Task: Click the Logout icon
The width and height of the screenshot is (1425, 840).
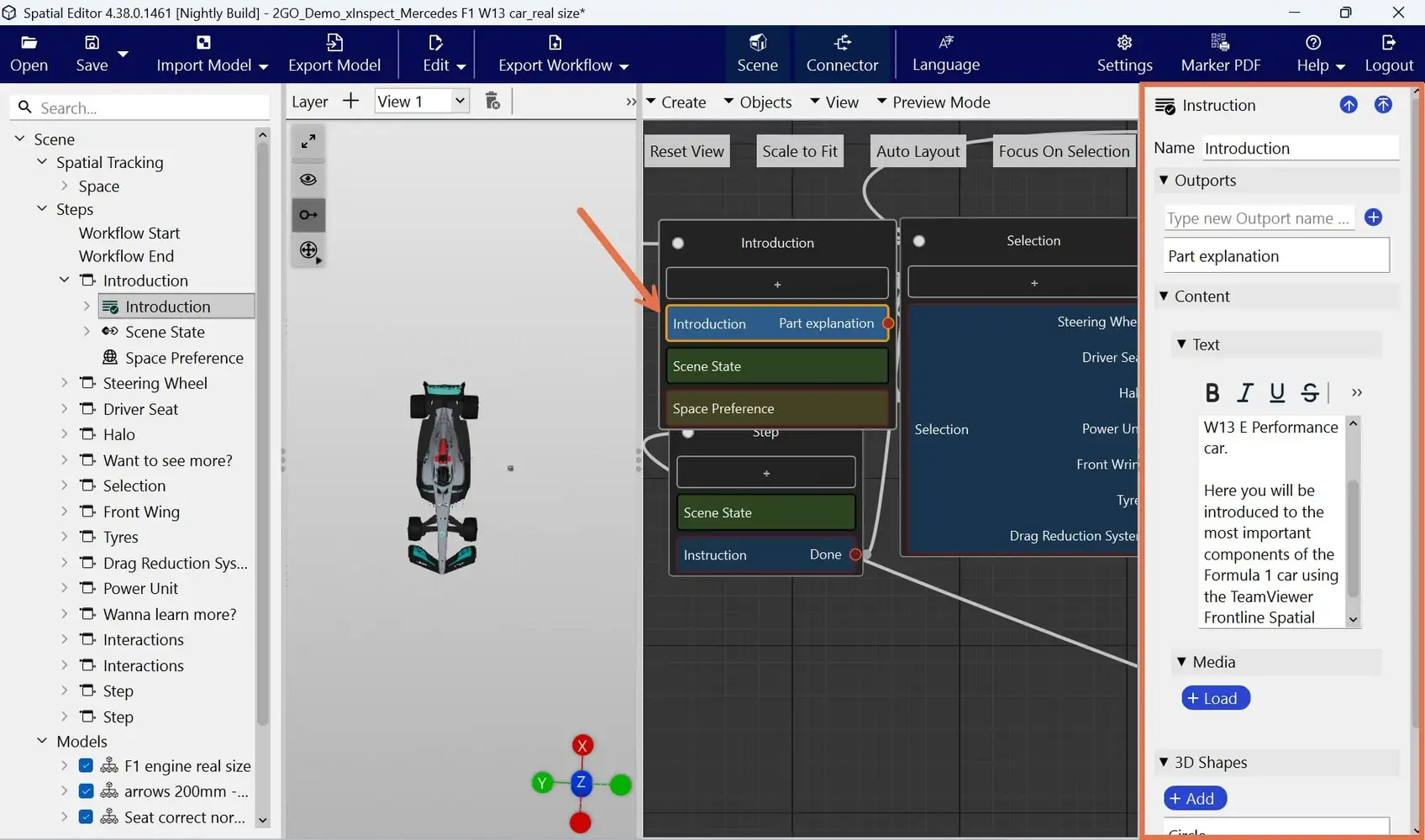Action: (x=1388, y=43)
